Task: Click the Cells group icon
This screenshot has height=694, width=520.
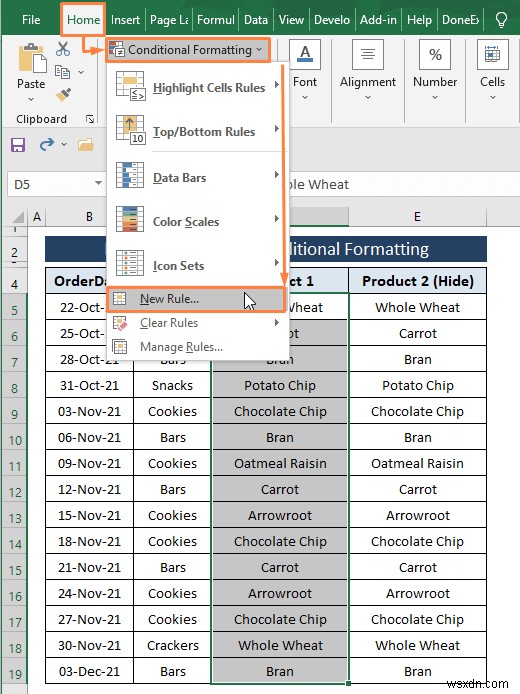Action: point(492,54)
